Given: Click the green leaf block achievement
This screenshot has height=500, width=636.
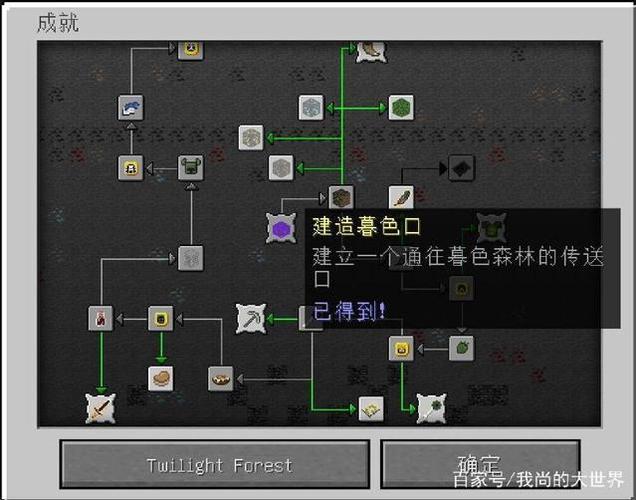Looking at the screenshot, I should point(402,108).
